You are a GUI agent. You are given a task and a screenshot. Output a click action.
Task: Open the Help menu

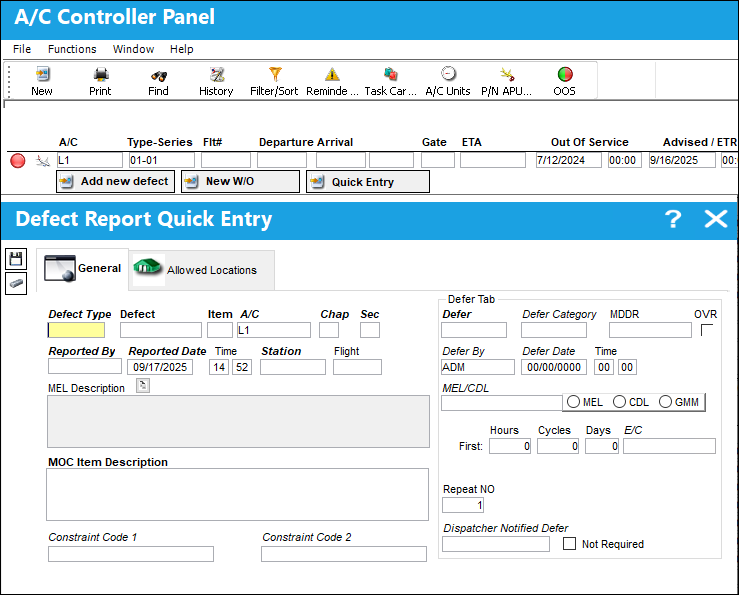tap(181, 49)
